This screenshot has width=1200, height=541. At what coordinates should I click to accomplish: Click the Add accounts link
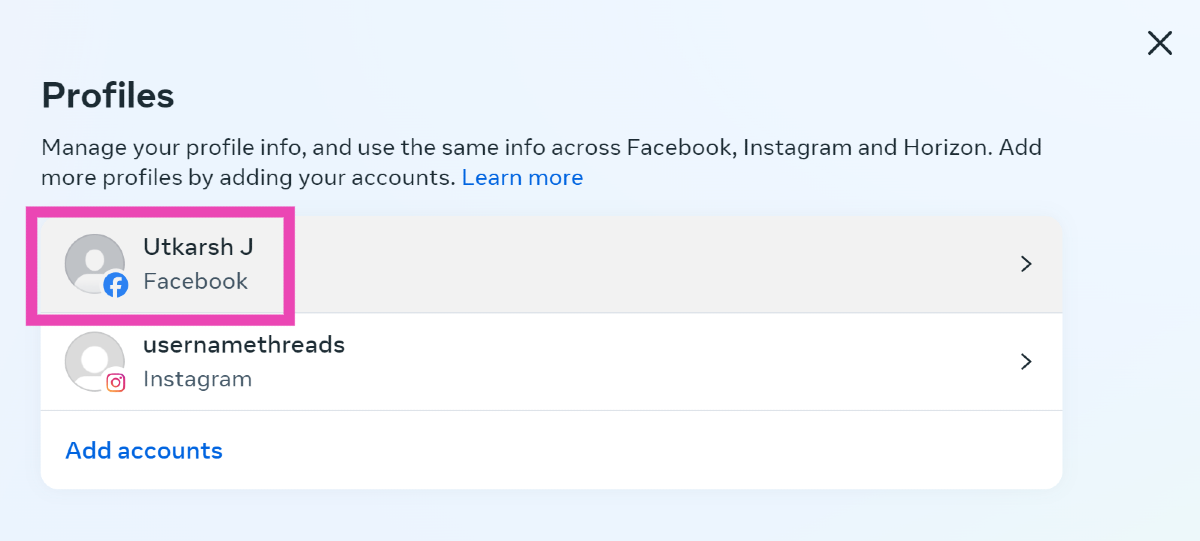(x=144, y=451)
